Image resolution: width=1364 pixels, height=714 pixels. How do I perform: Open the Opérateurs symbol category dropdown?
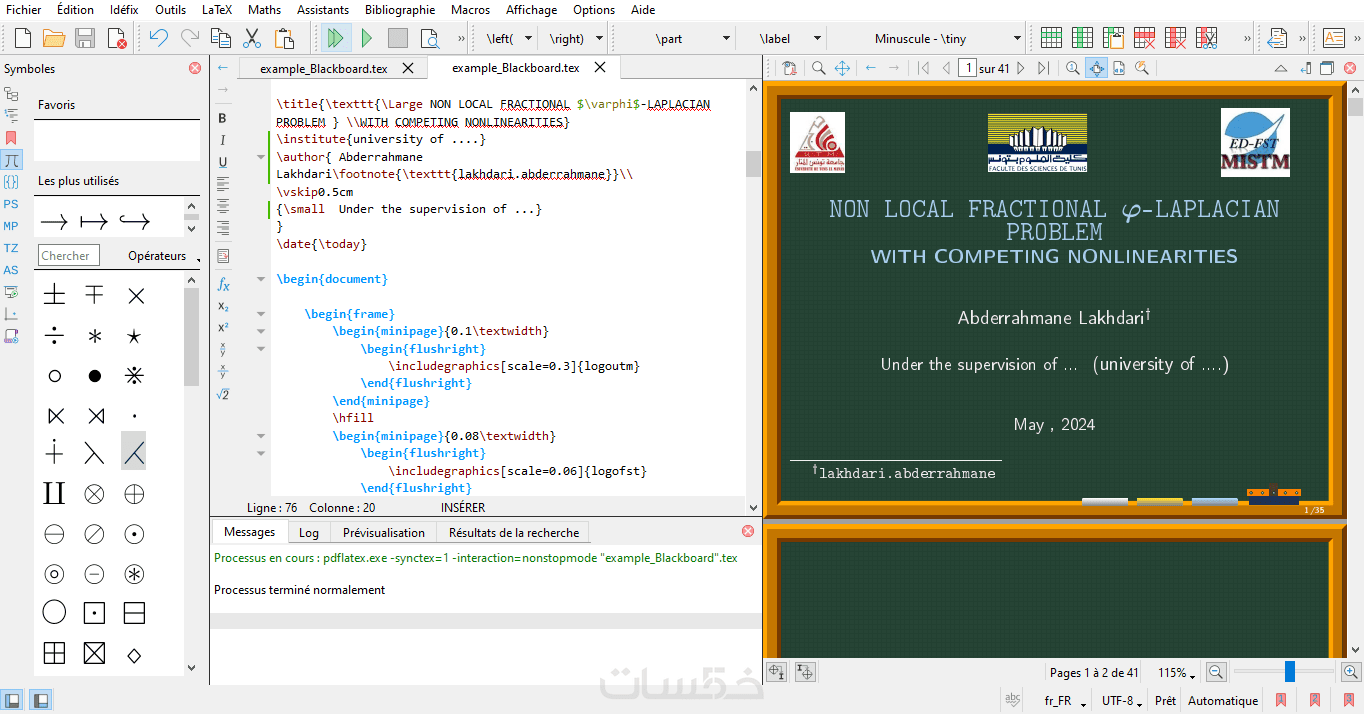163,256
